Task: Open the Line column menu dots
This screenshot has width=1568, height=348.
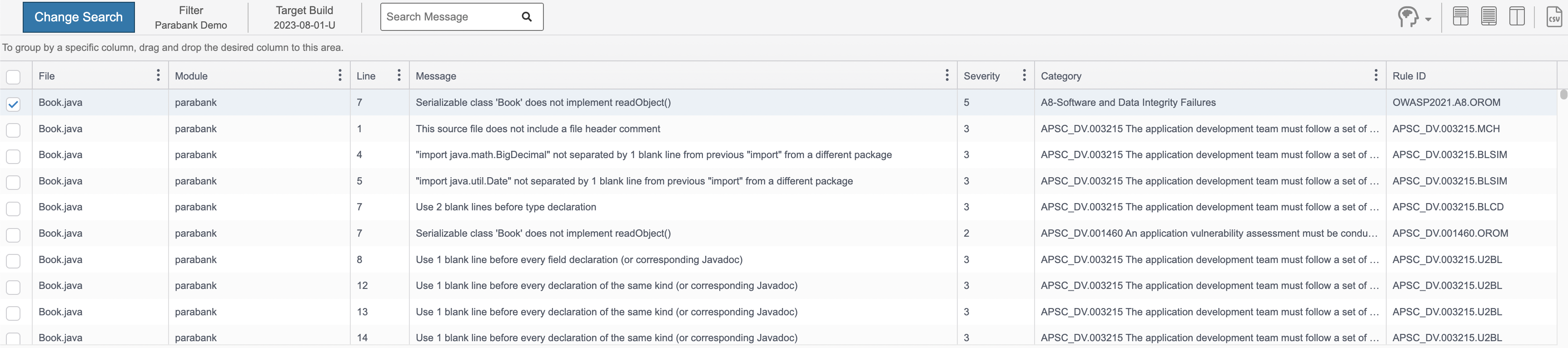Action: click(398, 75)
